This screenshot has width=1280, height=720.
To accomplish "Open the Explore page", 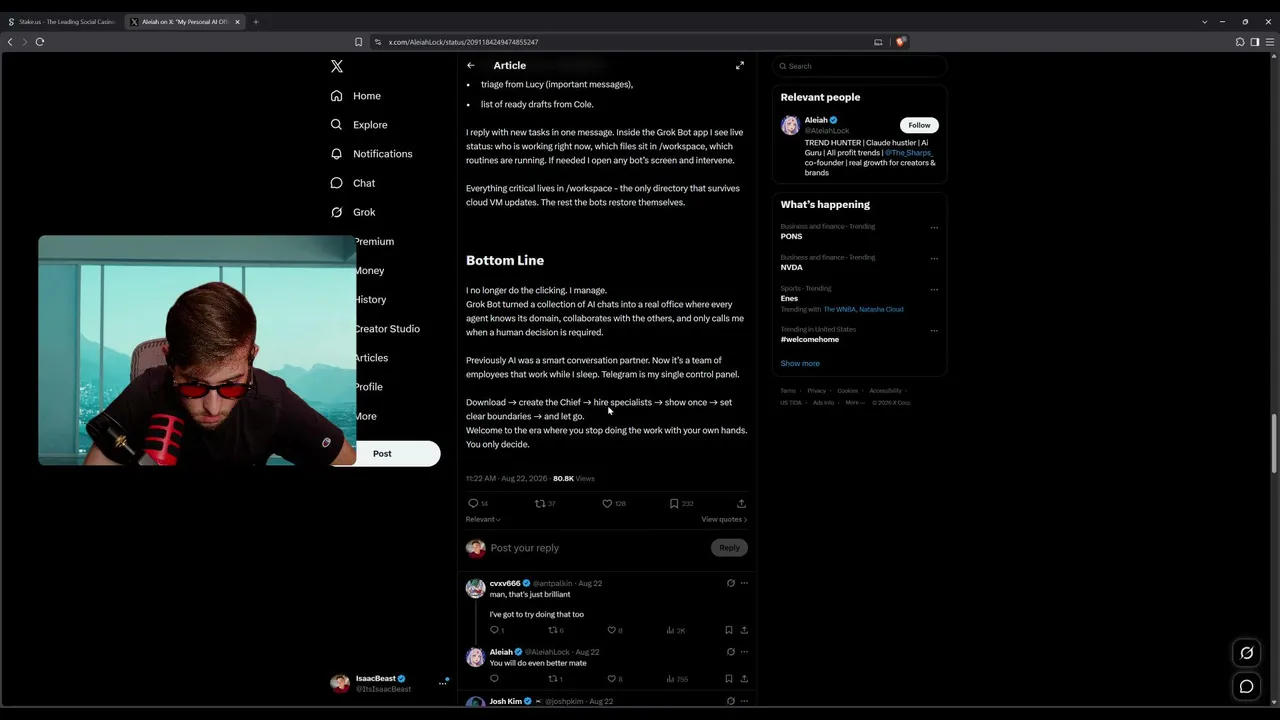I will click(359, 125).
